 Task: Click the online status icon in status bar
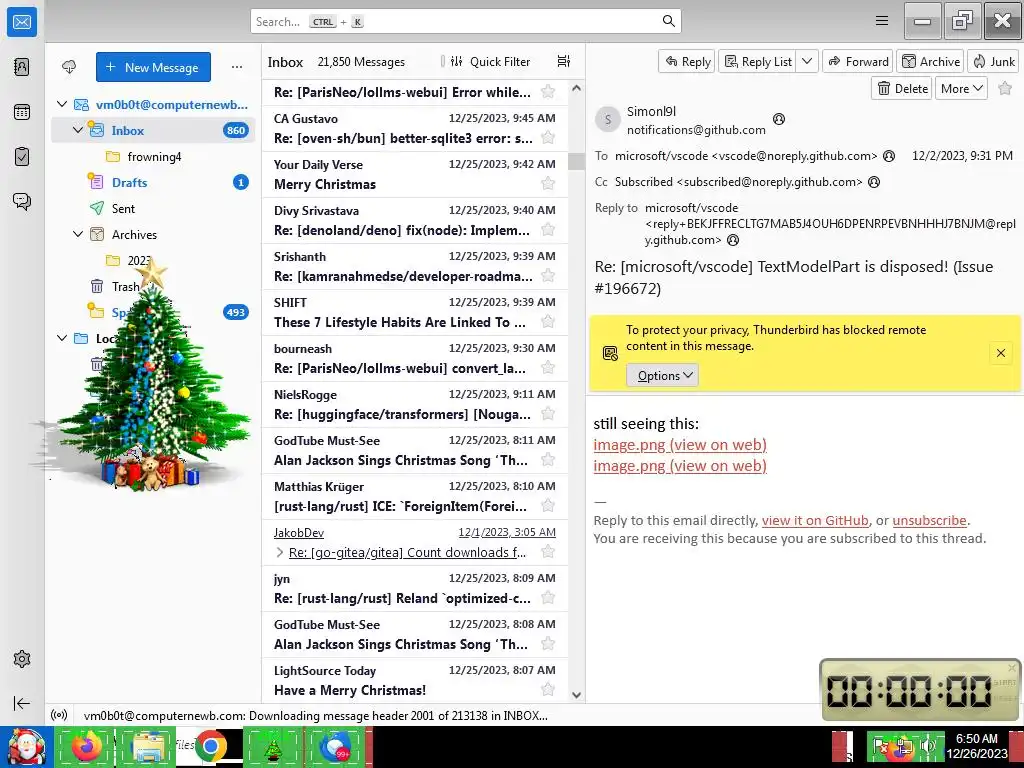pos(59,715)
